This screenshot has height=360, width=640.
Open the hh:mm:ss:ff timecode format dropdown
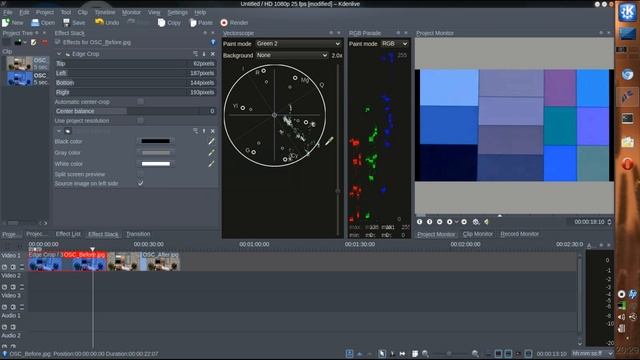592,353
